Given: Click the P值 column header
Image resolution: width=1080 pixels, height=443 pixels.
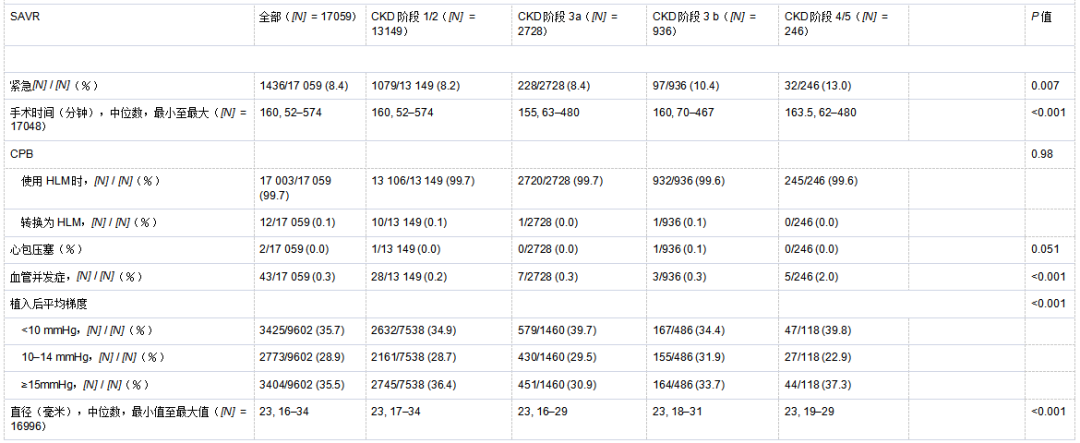Looking at the screenshot, I should click(1042, 18).
